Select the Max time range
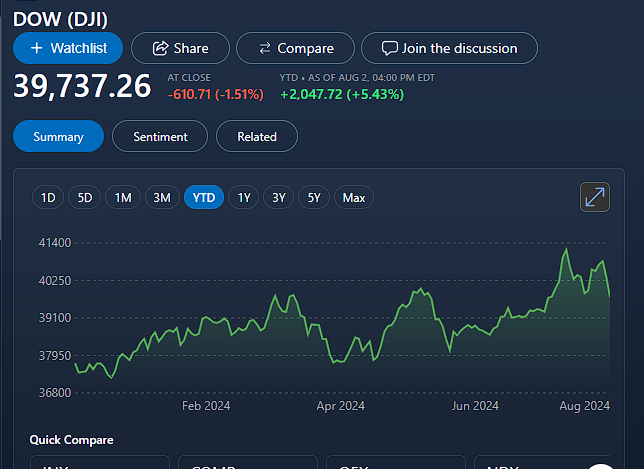Image resolution: width=644 pixels, height=469 pixels. [x=354, y=198]
